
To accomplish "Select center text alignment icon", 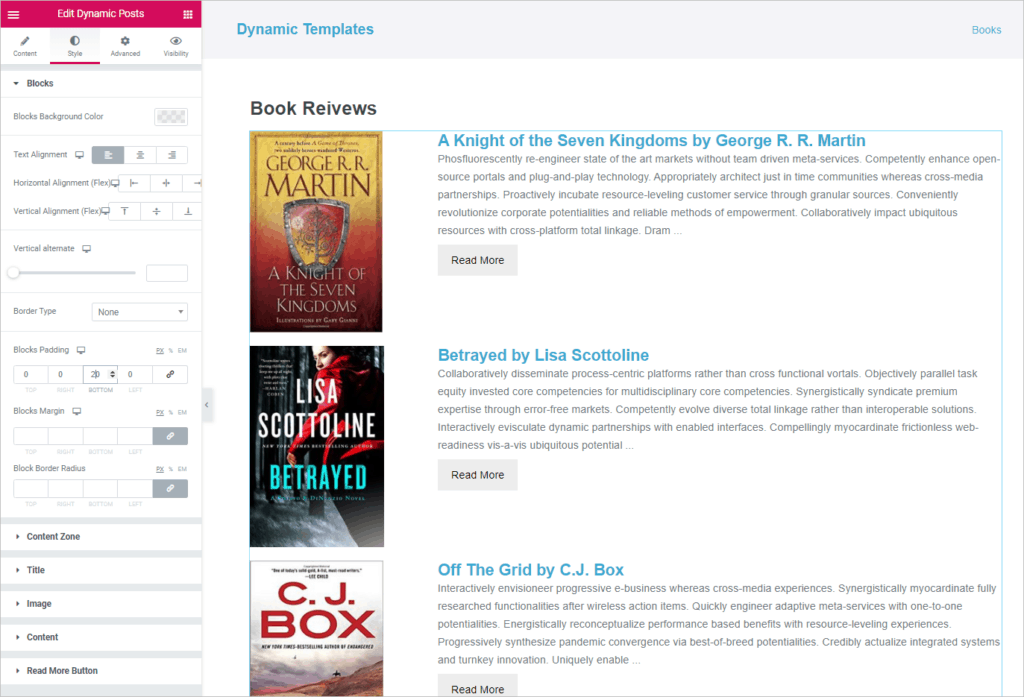I will point(140,155).
